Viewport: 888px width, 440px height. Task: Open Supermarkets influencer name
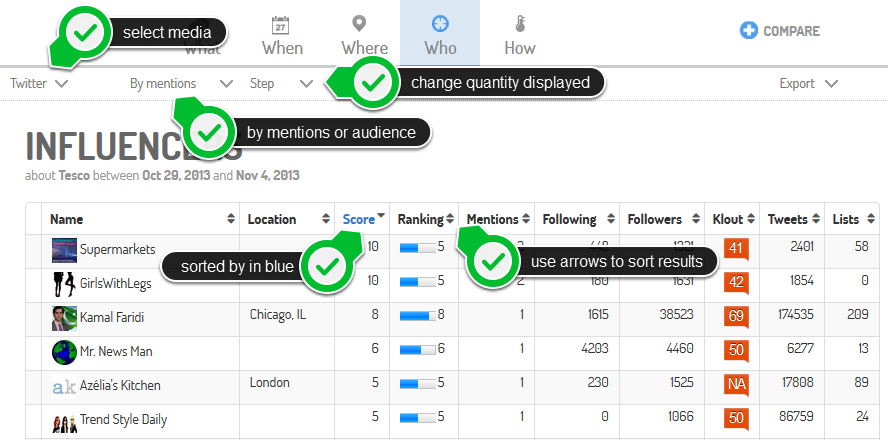point(117,249)
